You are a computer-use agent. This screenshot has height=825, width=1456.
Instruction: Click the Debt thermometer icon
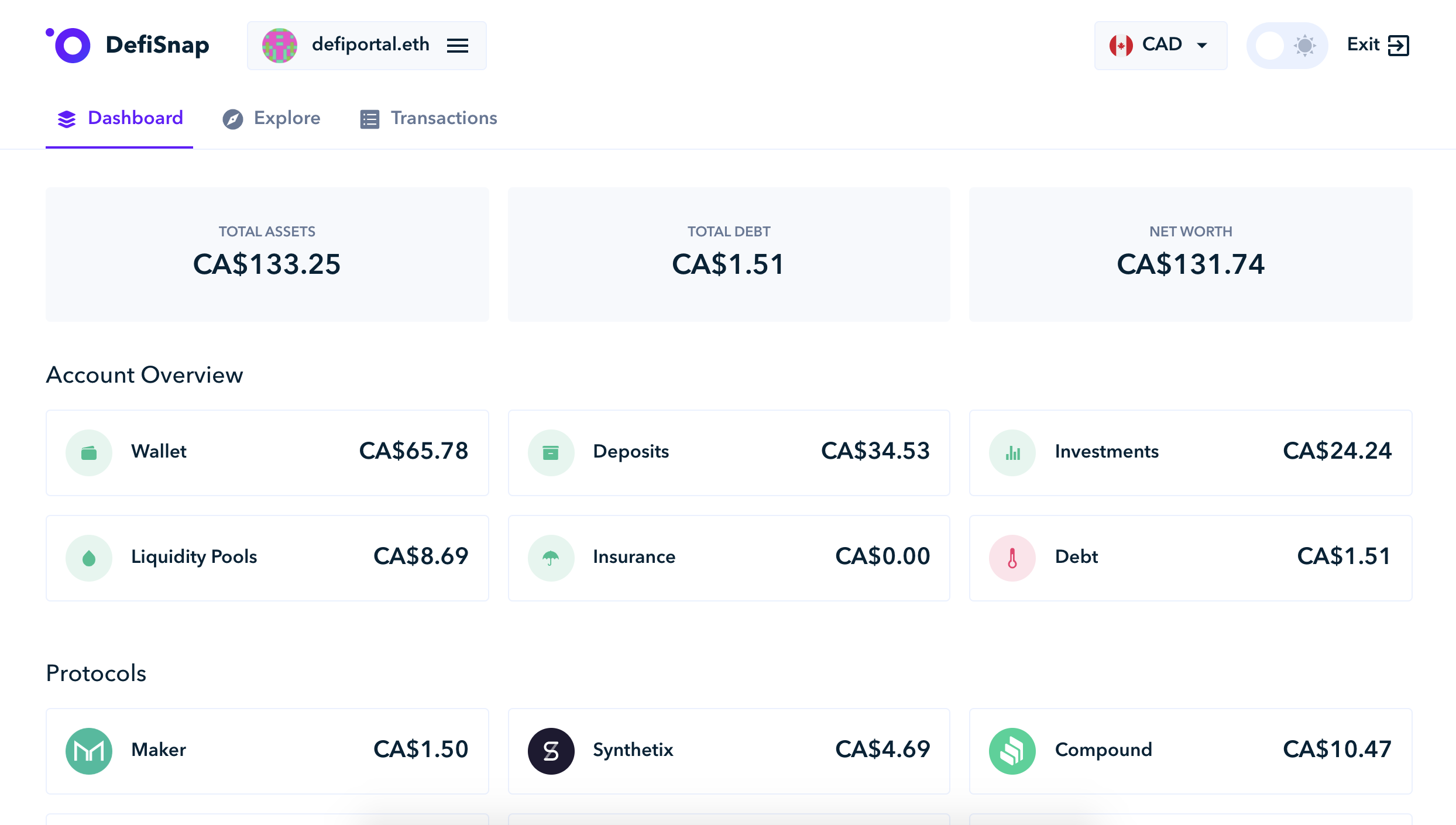pos(1012,558)
